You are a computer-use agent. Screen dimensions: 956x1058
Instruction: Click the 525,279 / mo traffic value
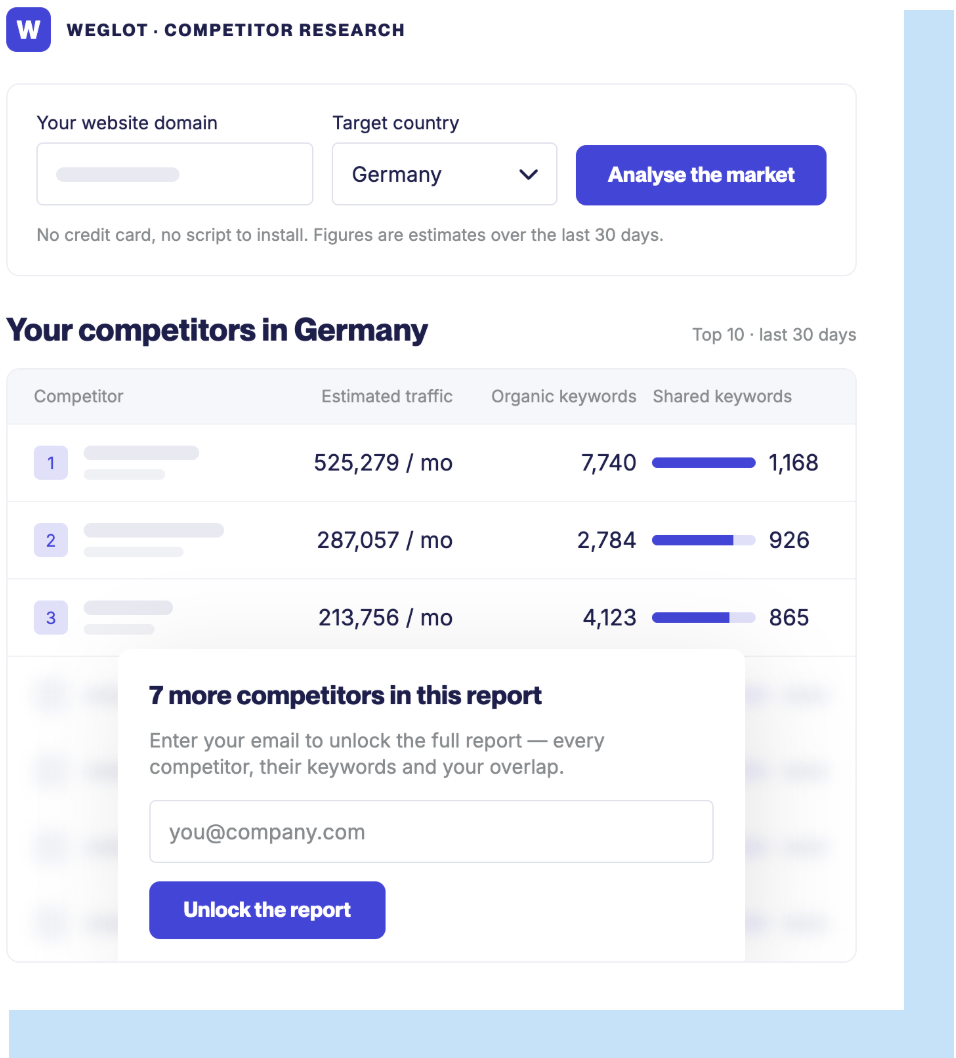(383, 463)
